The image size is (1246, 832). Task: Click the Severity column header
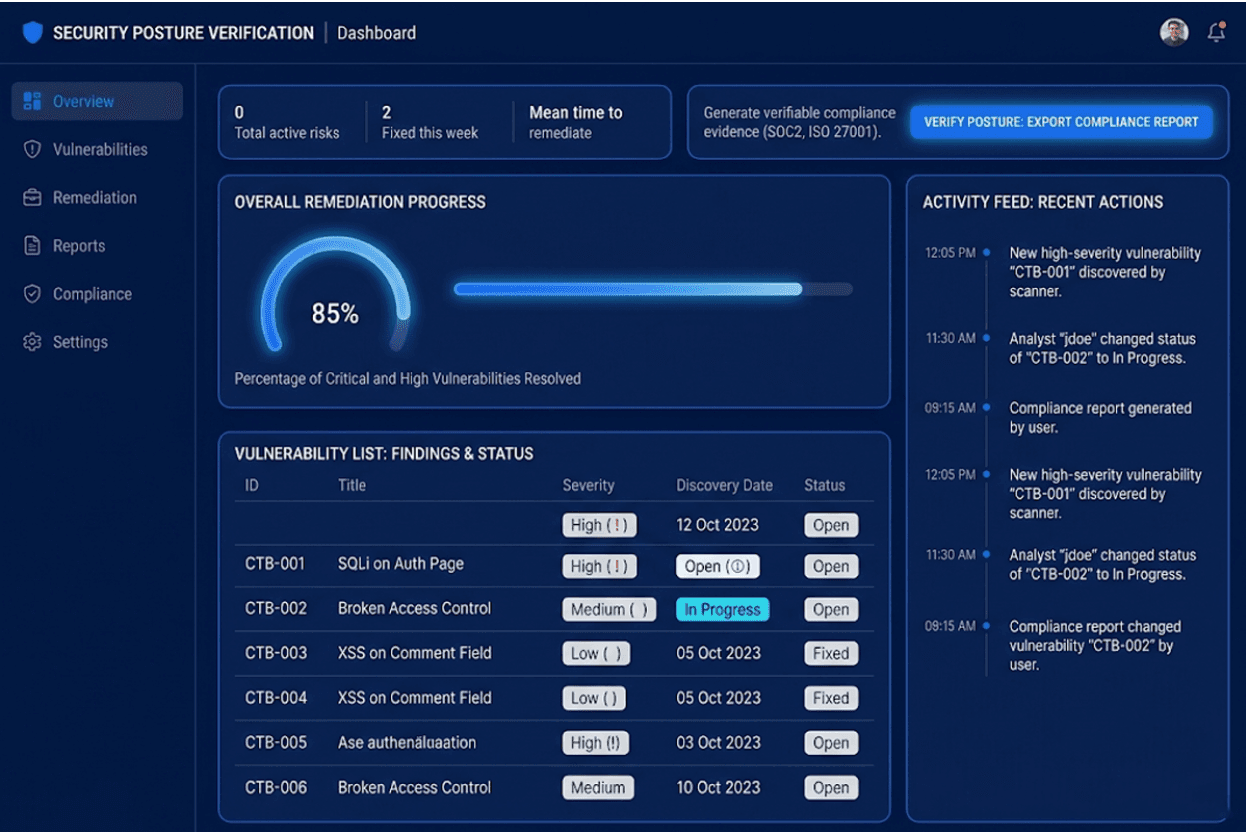point(588,485)
